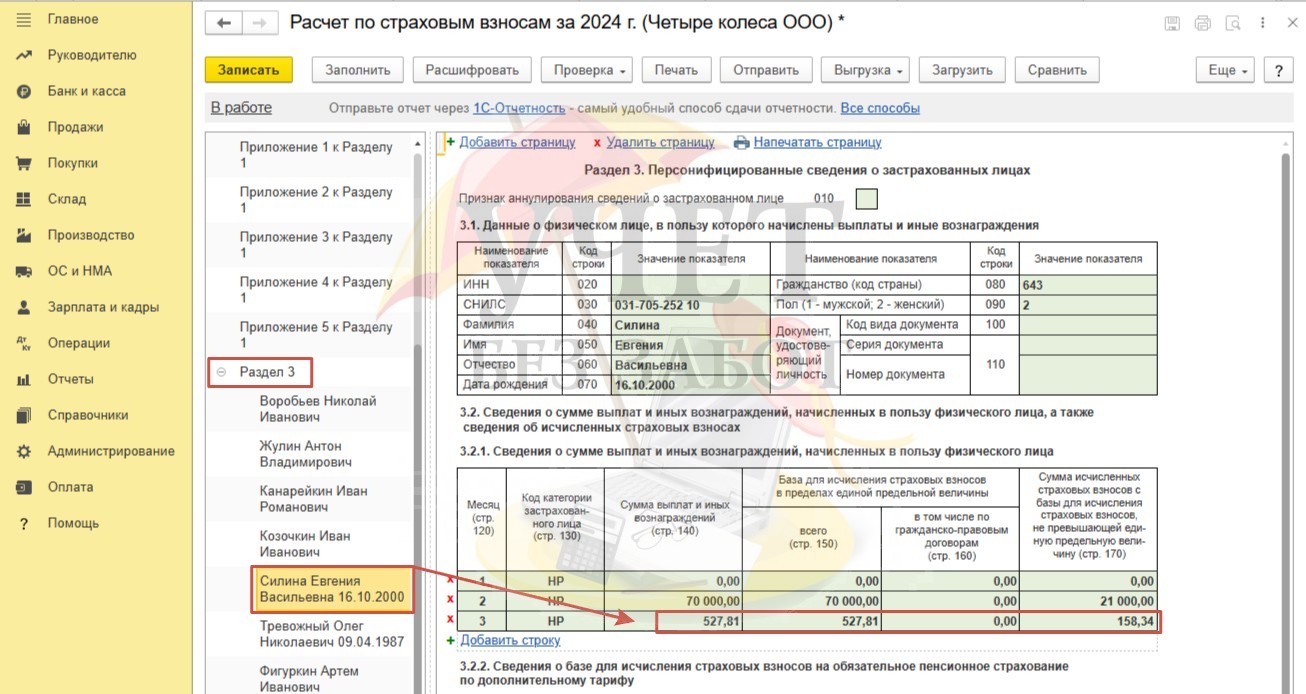Delete the month 2 row with its red x
Viewport: 1306px width, 694px height.
[x=450, y=601]
